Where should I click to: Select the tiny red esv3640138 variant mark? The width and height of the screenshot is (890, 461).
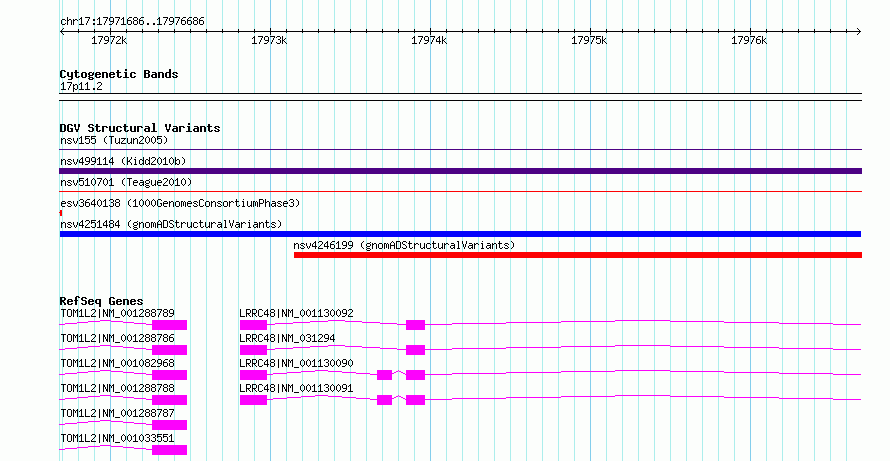[x=61, y=213]
